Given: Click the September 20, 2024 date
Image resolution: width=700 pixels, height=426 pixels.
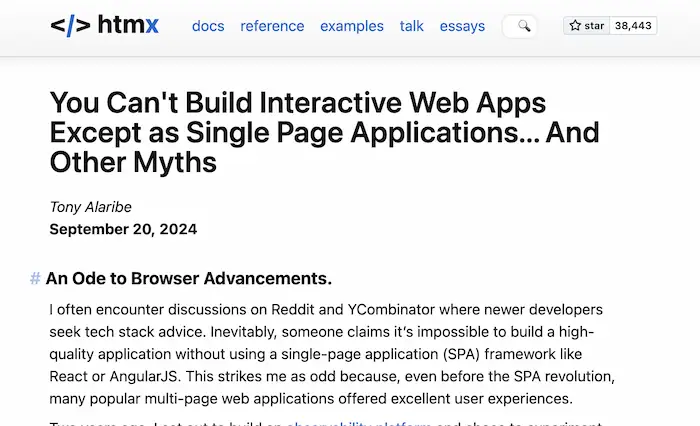Looking at the screenshot, I should (123, 229).
